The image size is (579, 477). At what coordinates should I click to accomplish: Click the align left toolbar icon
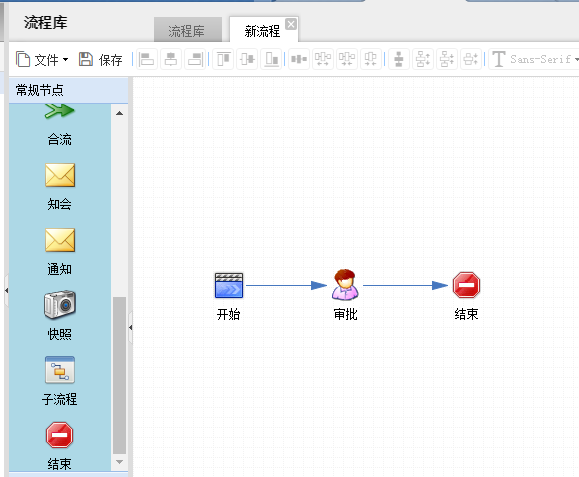[147, 59]
